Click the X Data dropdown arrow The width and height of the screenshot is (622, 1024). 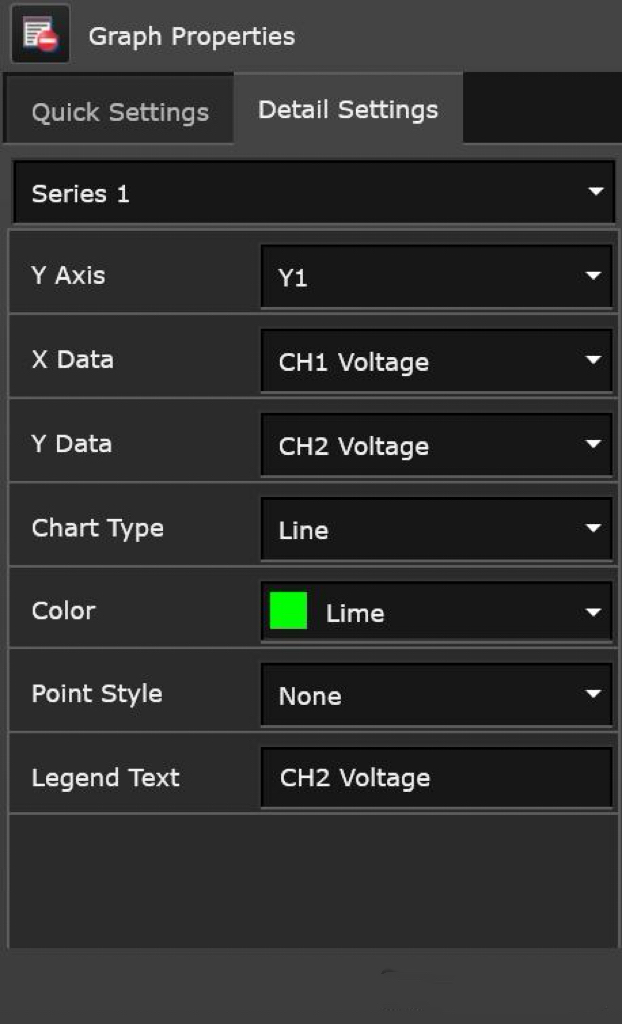593,360
